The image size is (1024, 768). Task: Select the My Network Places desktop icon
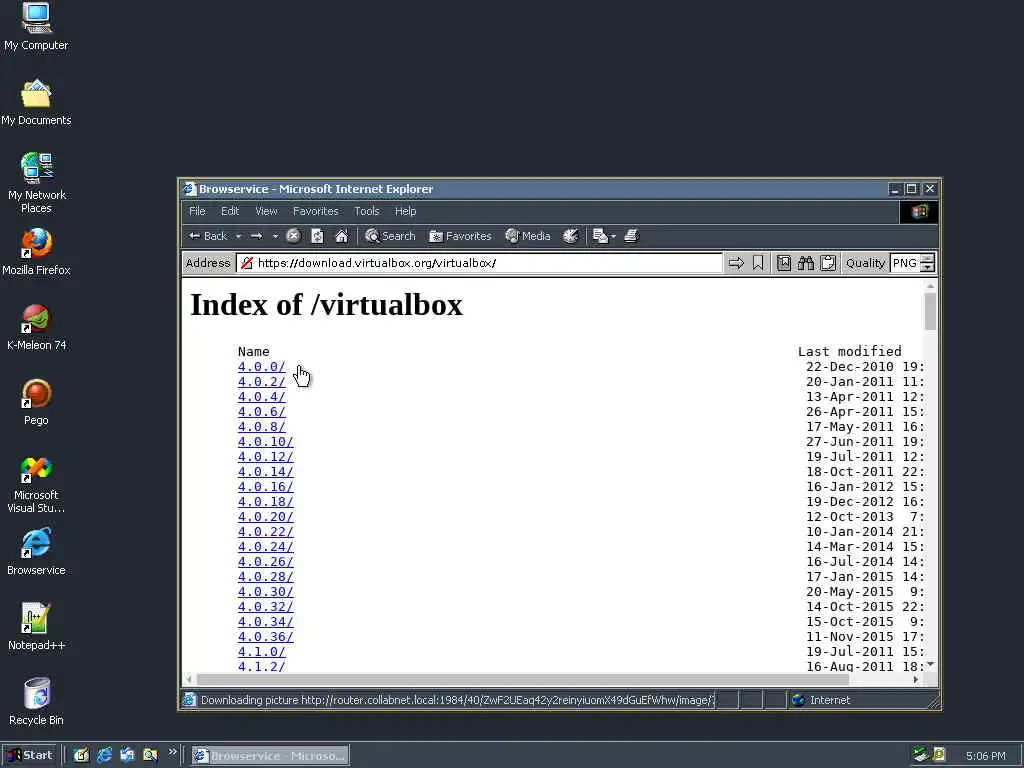tap(36, 183)
